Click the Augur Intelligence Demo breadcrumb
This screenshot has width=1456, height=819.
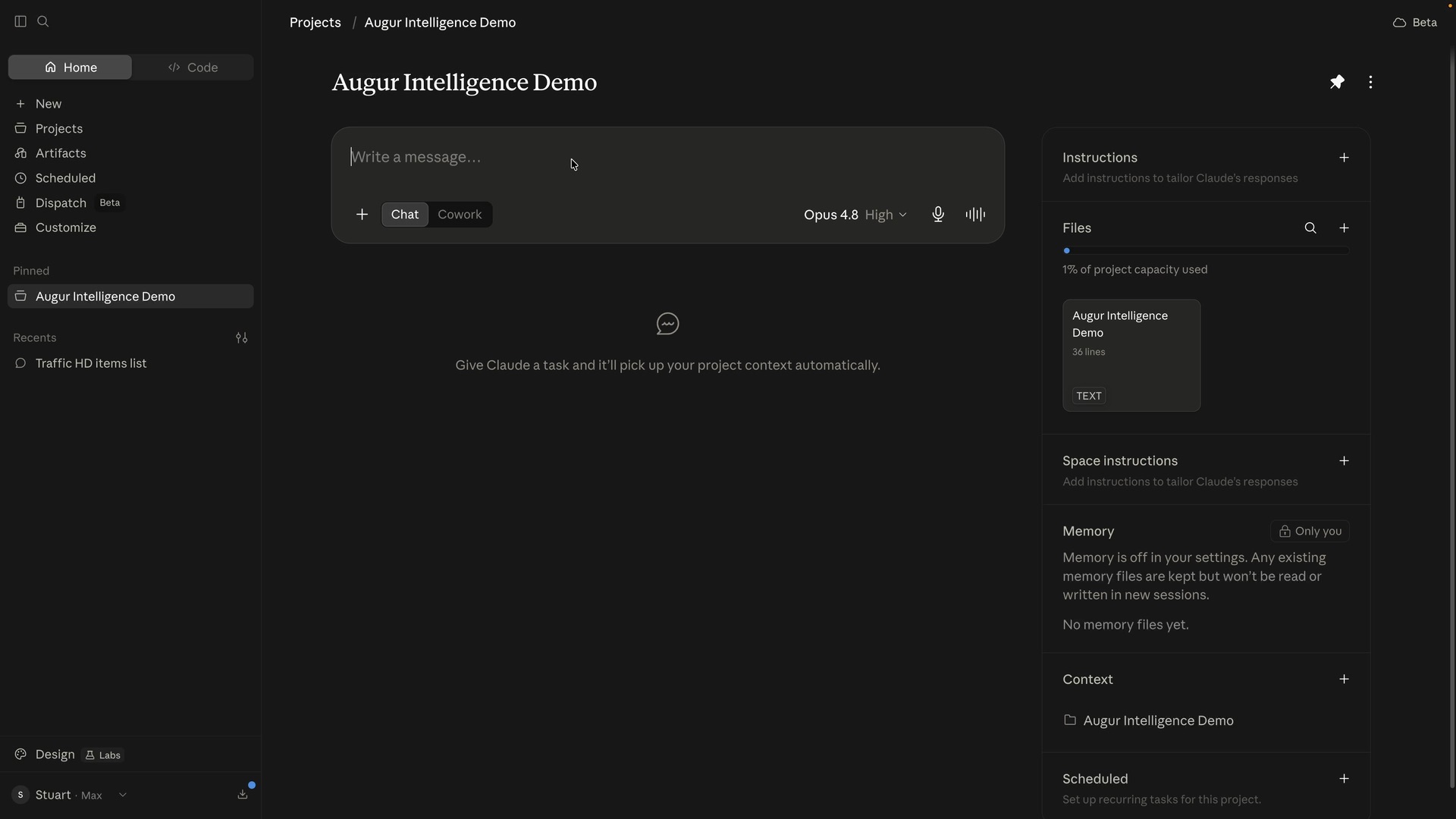pyautogui.click(x=440, y=23)
